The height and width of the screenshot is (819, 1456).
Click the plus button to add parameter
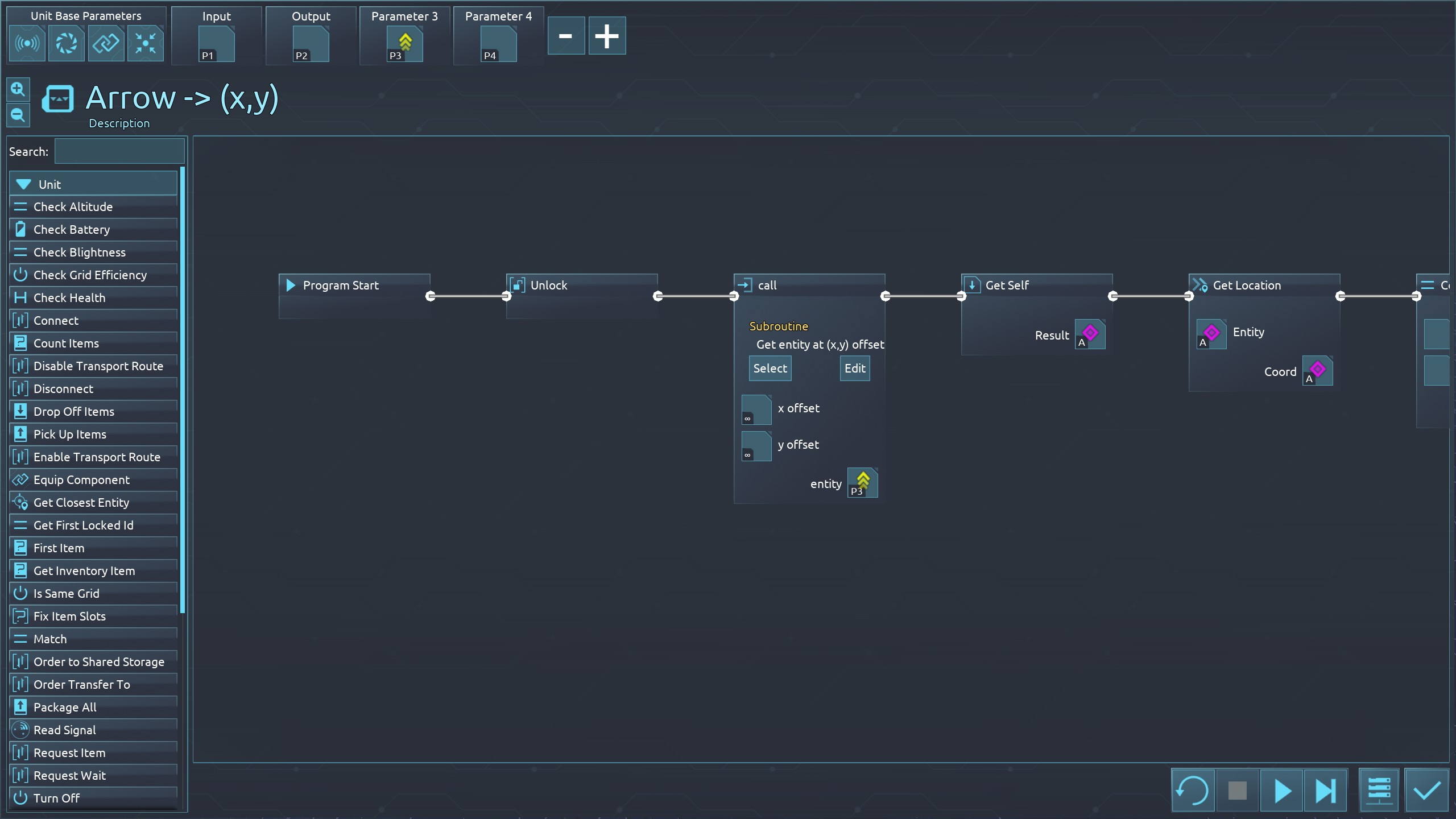pyautogui.click(x=607, y=36)
